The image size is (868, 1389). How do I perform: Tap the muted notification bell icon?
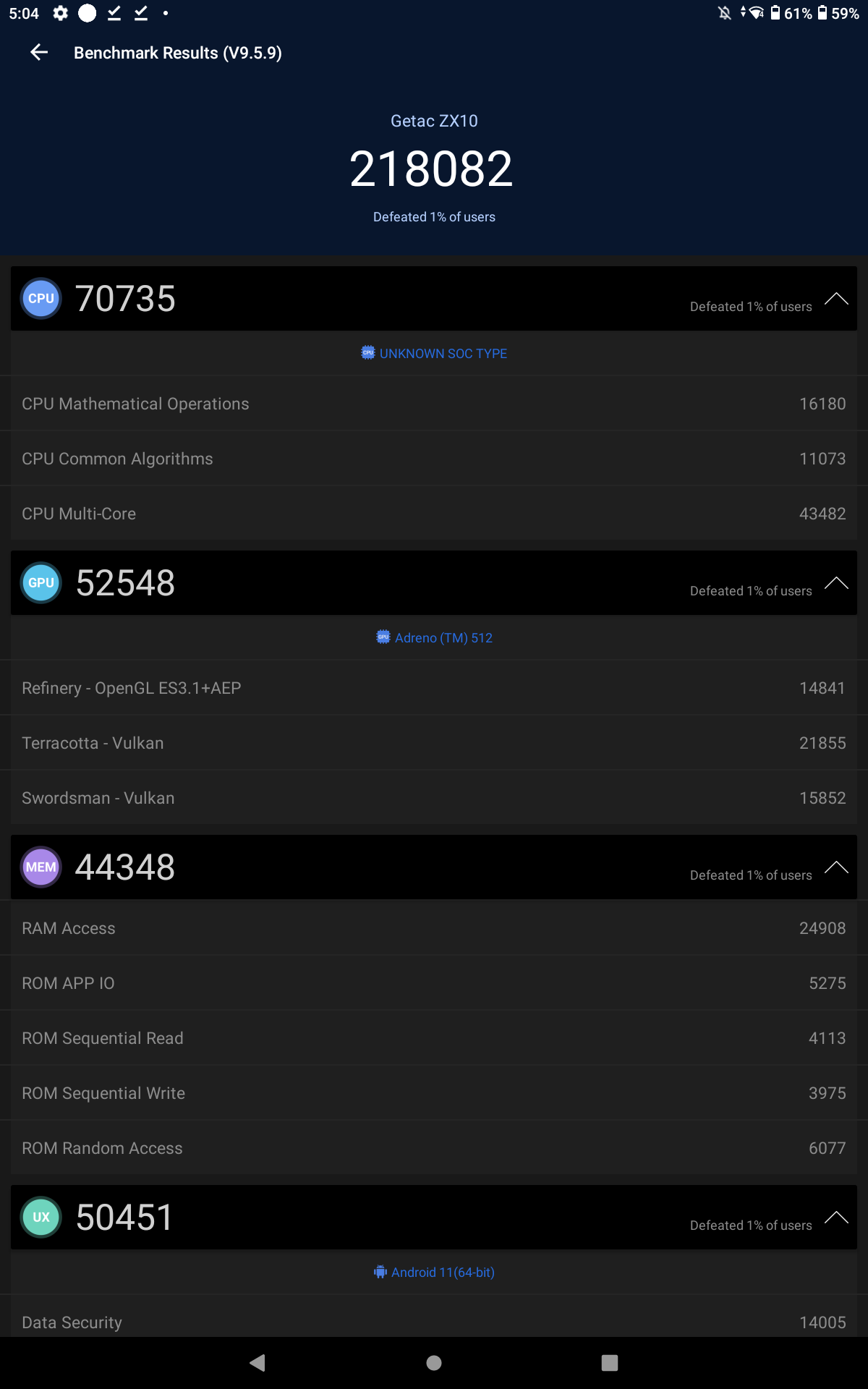tap(724, 13)
